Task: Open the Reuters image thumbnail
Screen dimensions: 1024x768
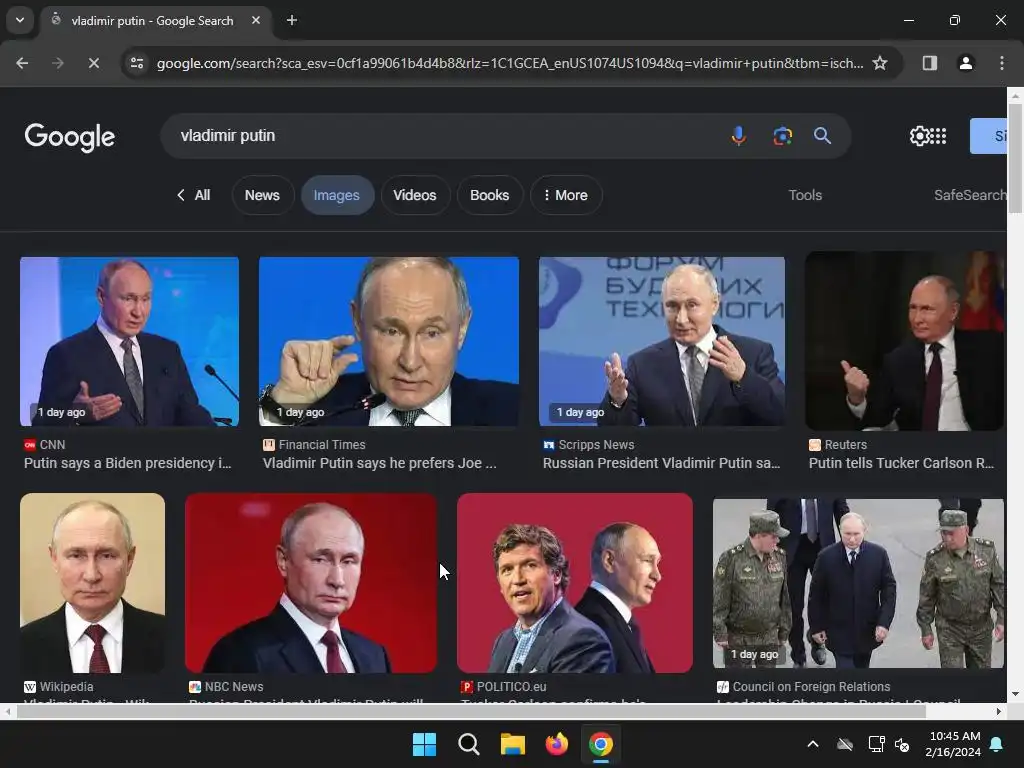Action: (x=904, y=340)
